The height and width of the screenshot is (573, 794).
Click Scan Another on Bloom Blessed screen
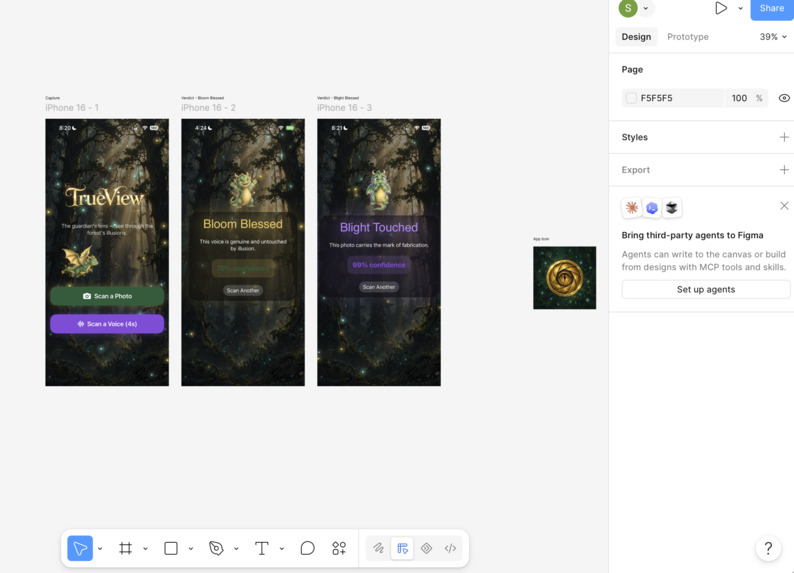click(243, 290)
